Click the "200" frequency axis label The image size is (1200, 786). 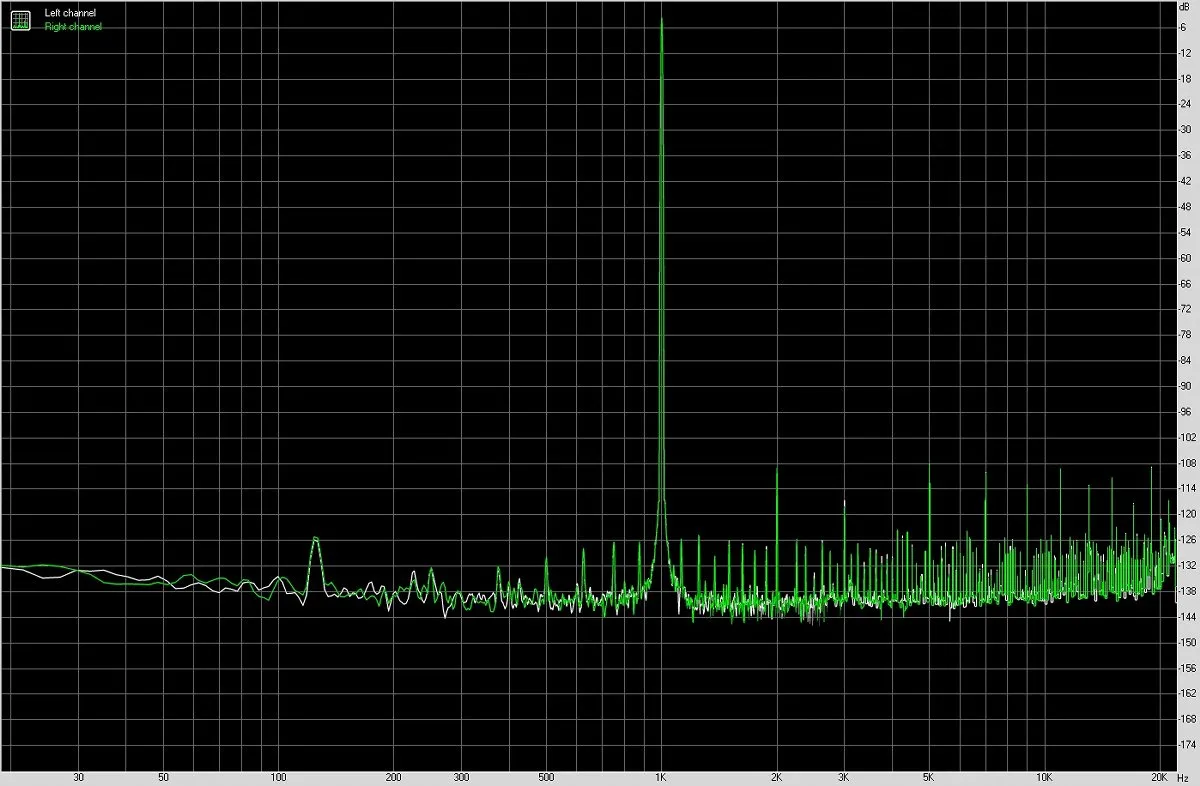pyautogui.click(x=393, y=777)
